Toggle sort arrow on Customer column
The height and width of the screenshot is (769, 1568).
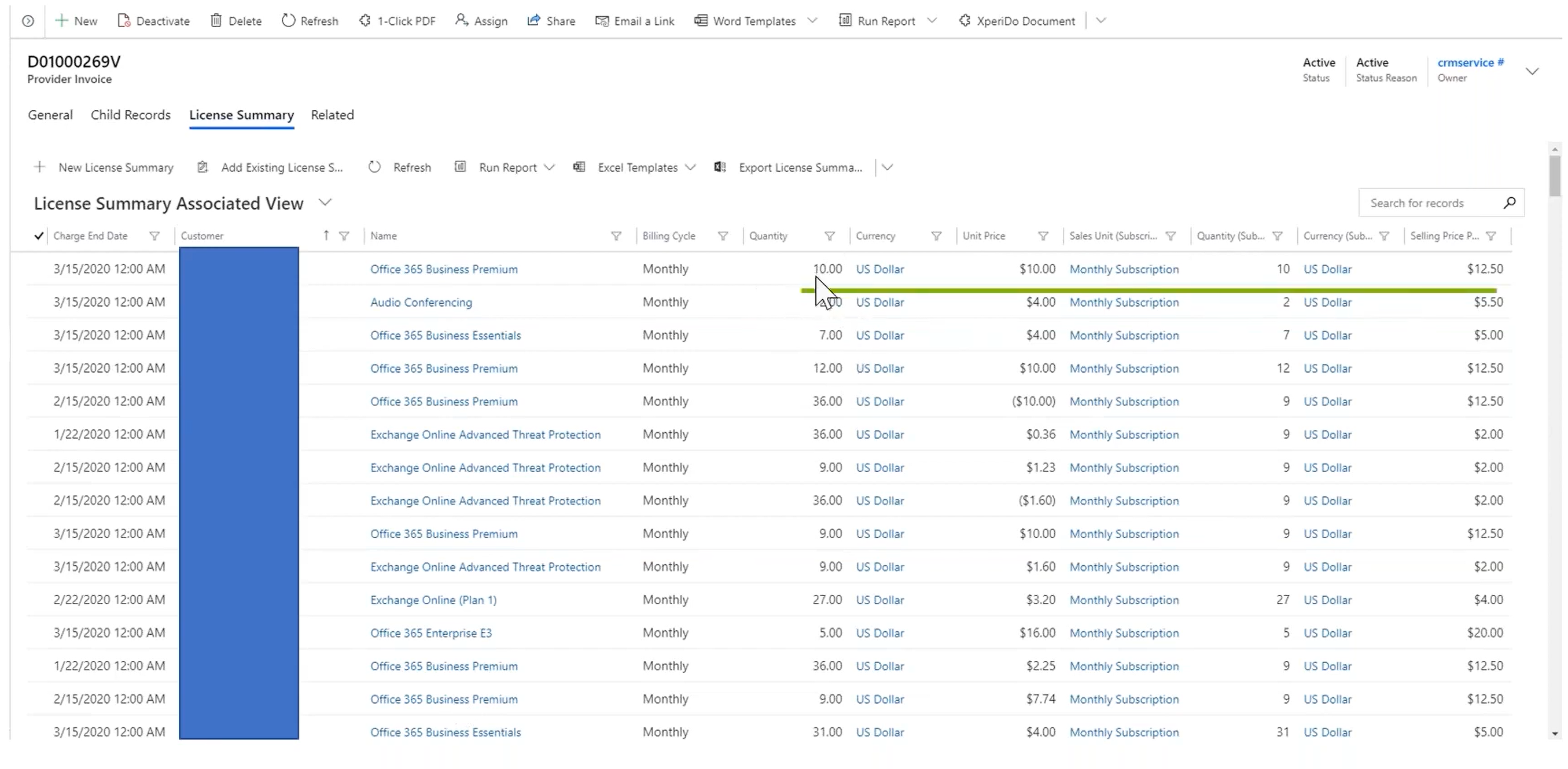click(x=326, y=236)
